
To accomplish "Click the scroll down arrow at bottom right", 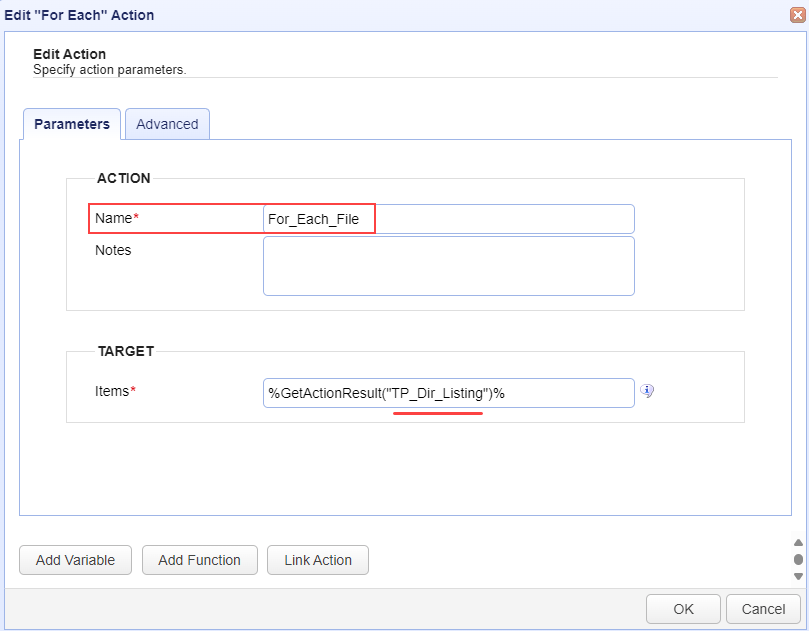I will [798, 576].
